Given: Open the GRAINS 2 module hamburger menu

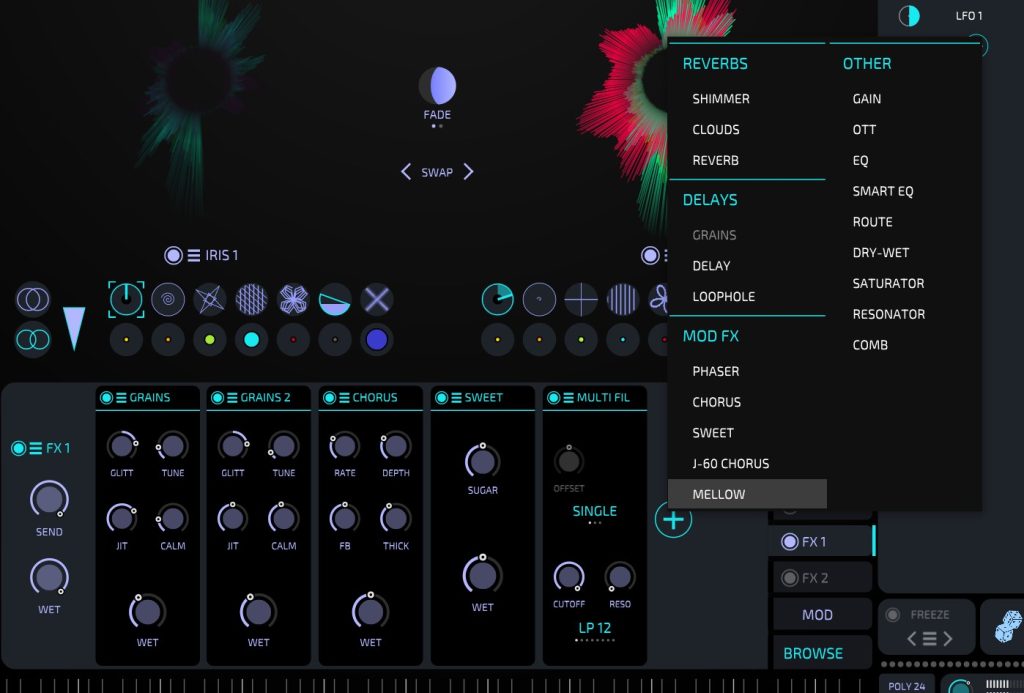Looking at the screenshot, I should (x=232, y=398).
